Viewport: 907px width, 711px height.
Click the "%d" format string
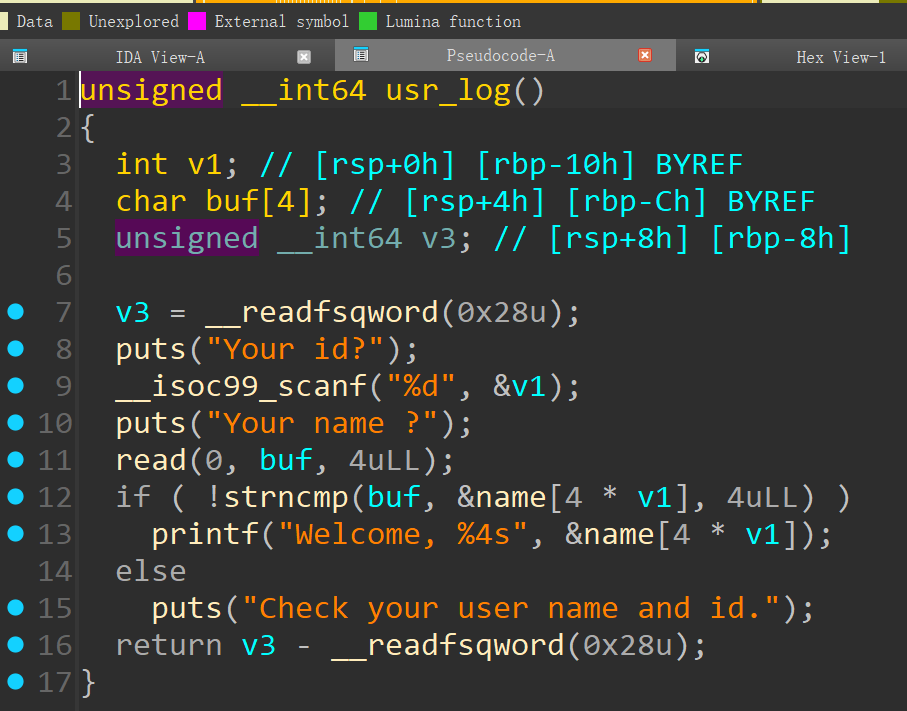[x=421, y=386]
